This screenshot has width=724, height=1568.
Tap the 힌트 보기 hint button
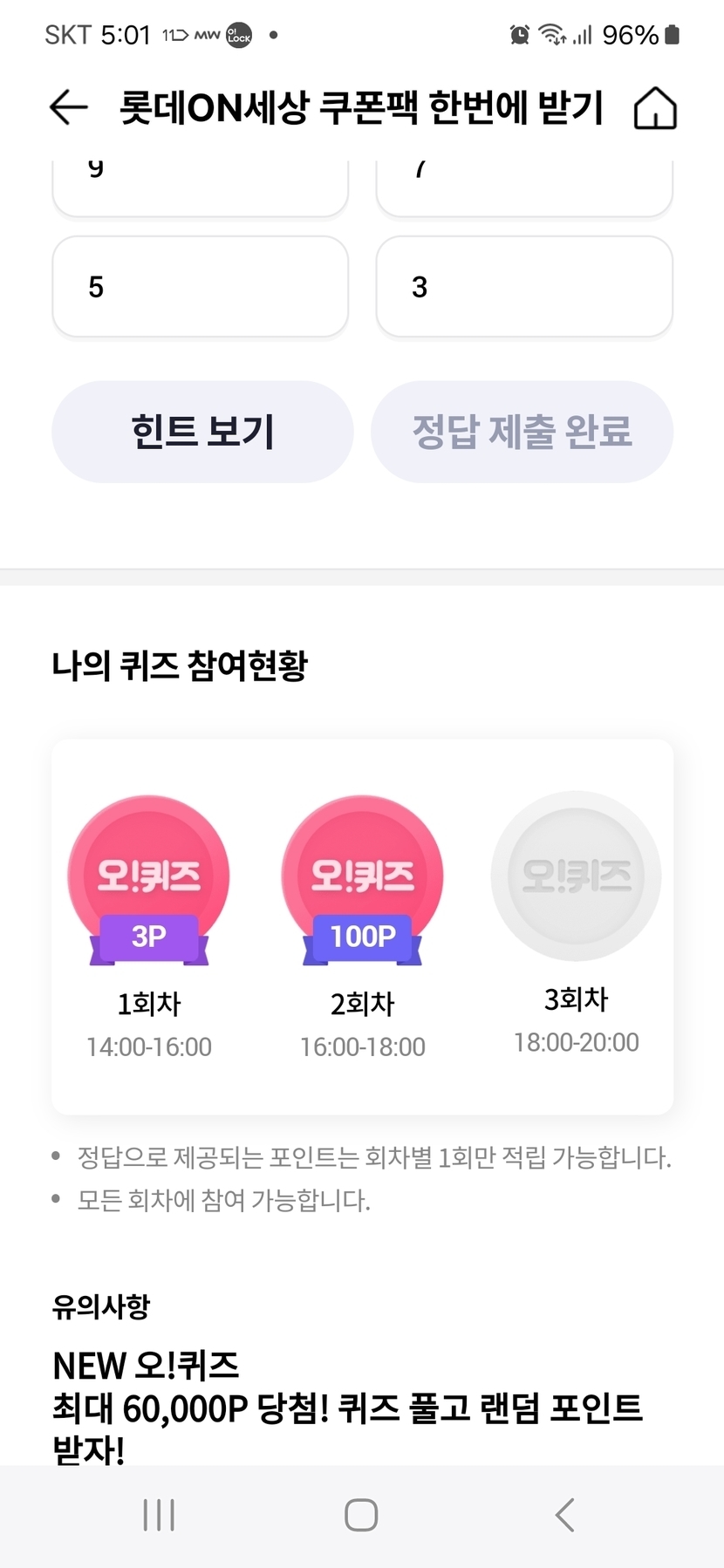202,432
